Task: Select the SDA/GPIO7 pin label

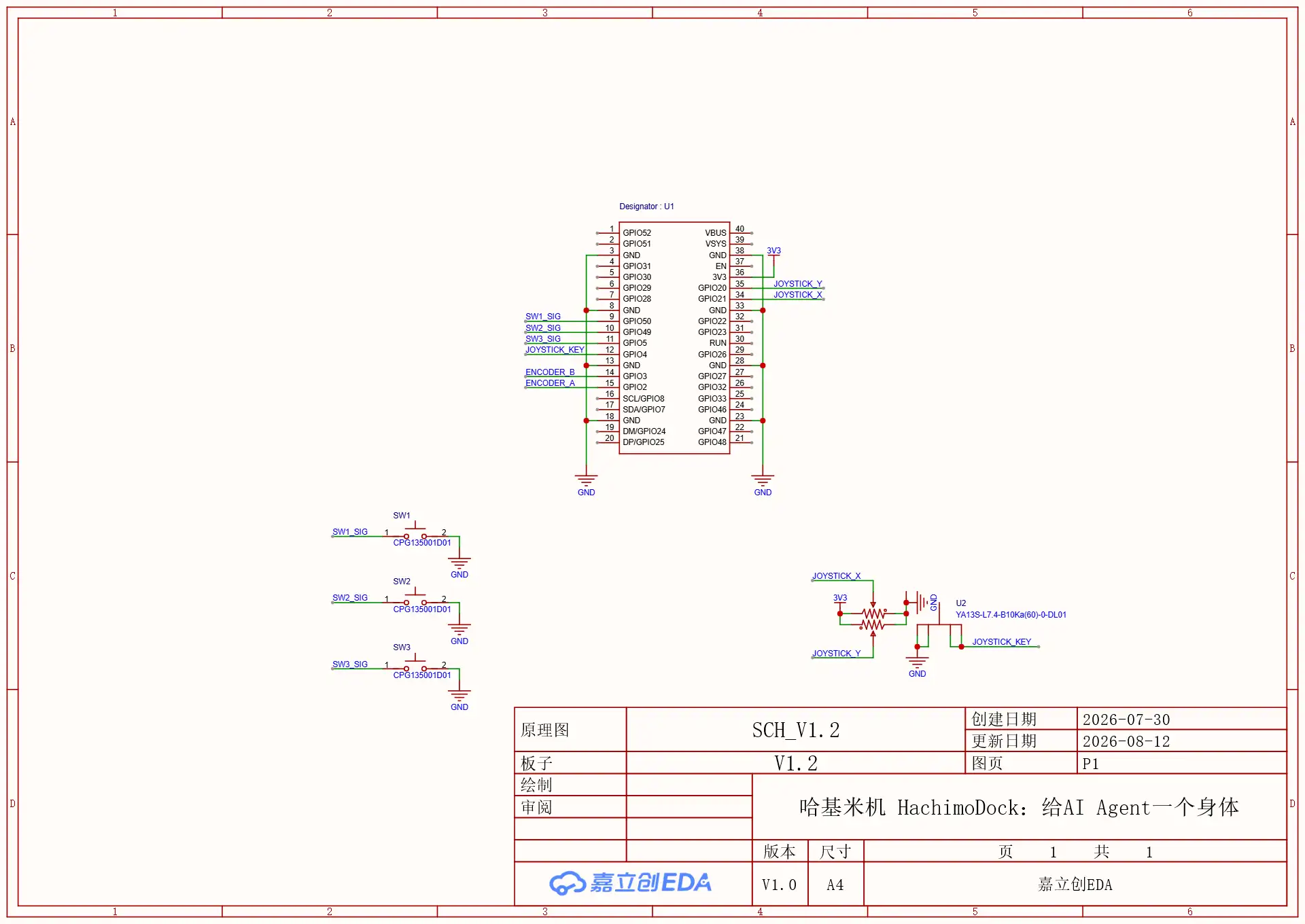Action: pos(644,410)
